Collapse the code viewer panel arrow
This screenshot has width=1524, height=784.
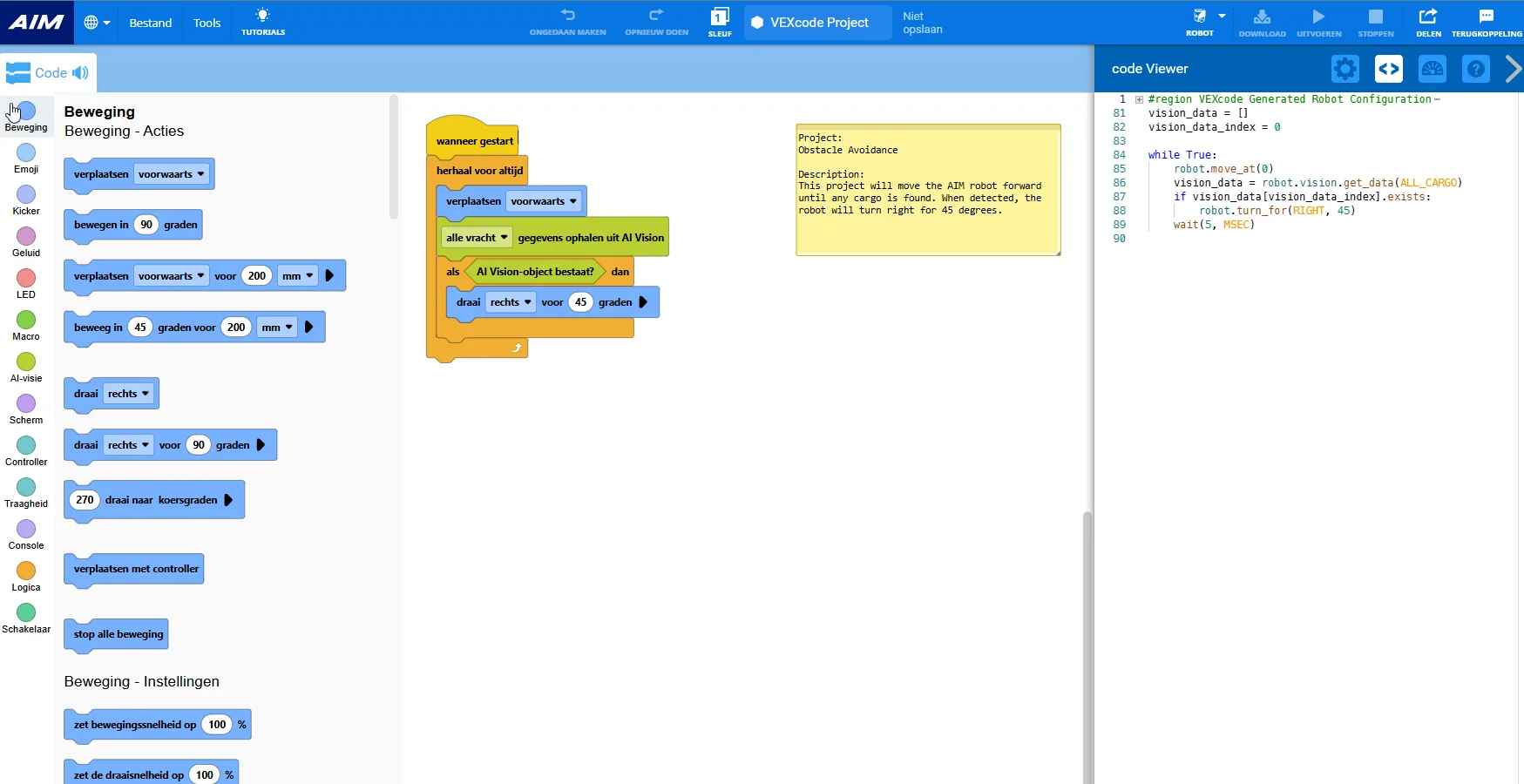1514,69
